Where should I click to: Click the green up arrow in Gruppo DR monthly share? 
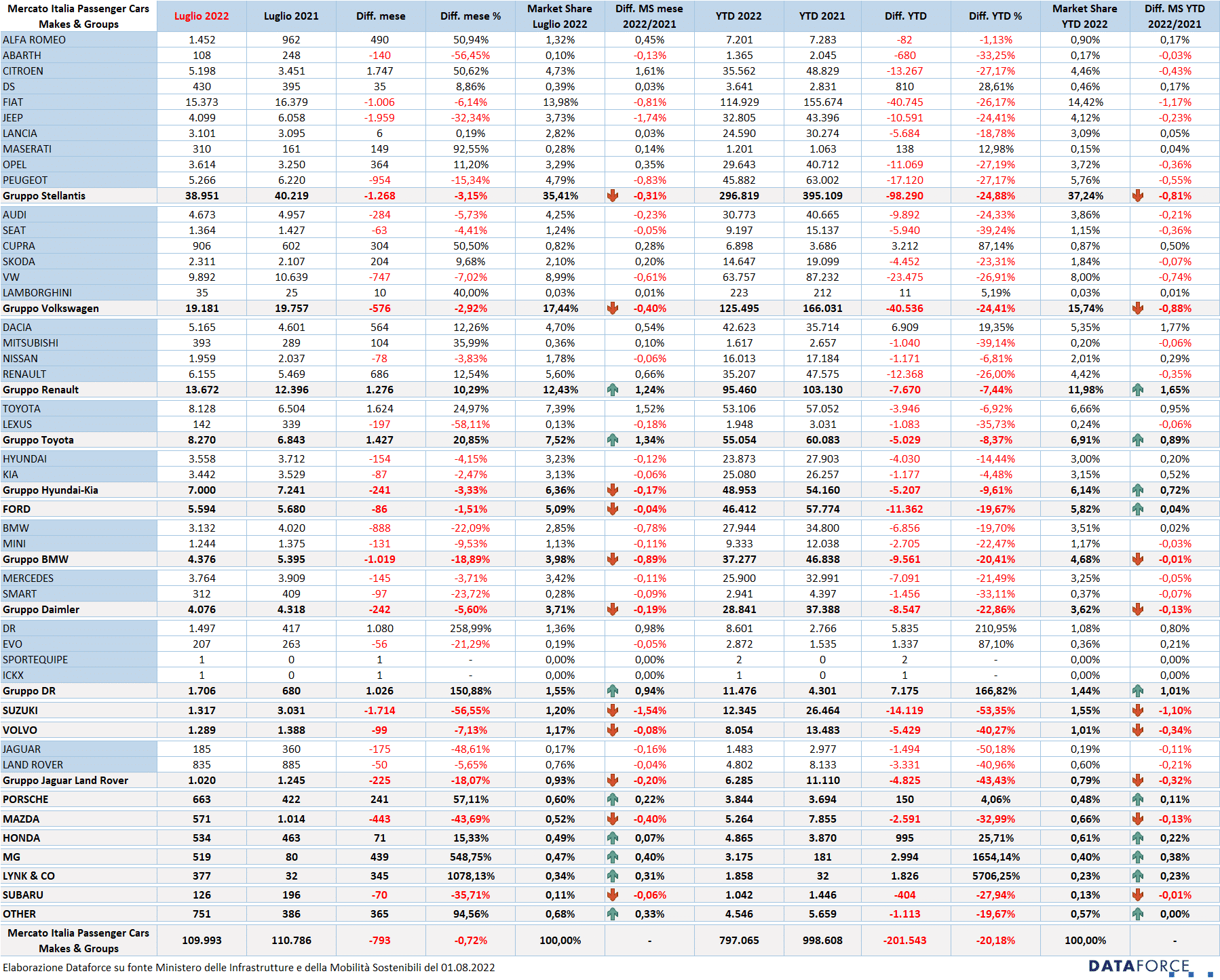click(613, 691)
